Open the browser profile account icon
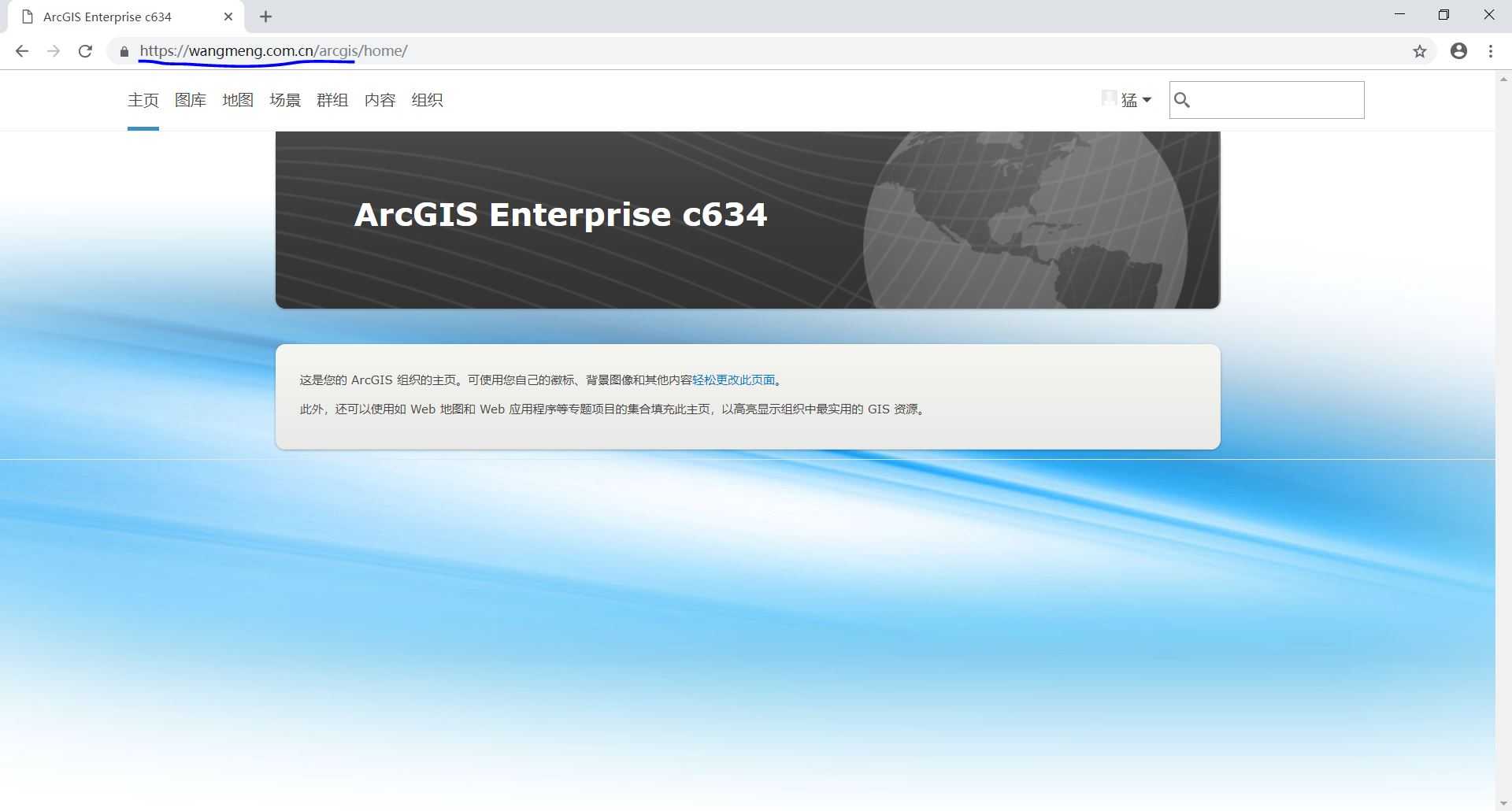This screenshot has width=1512, height=811. pos(1458,51)
